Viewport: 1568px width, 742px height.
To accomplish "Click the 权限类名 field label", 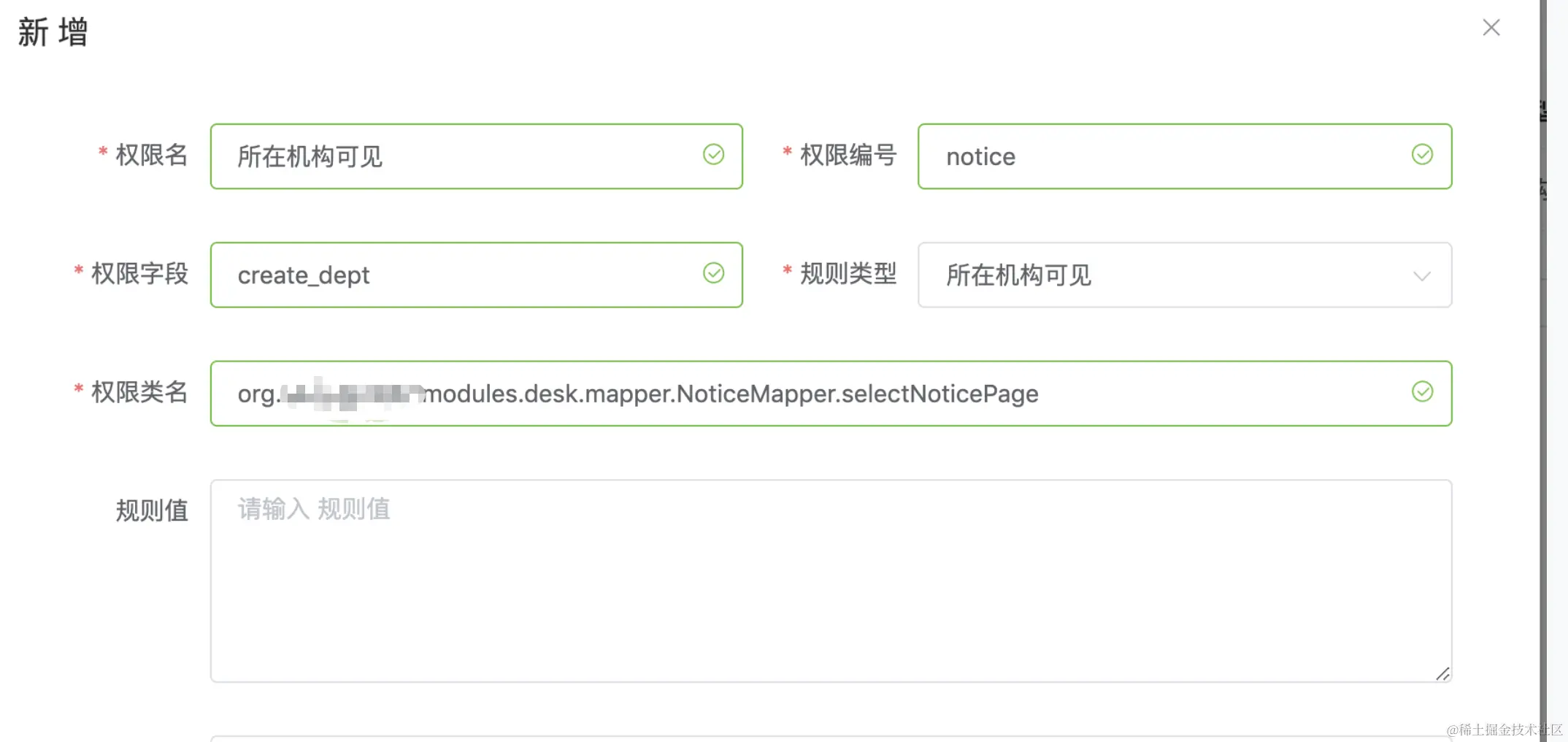I will (139, 392).
